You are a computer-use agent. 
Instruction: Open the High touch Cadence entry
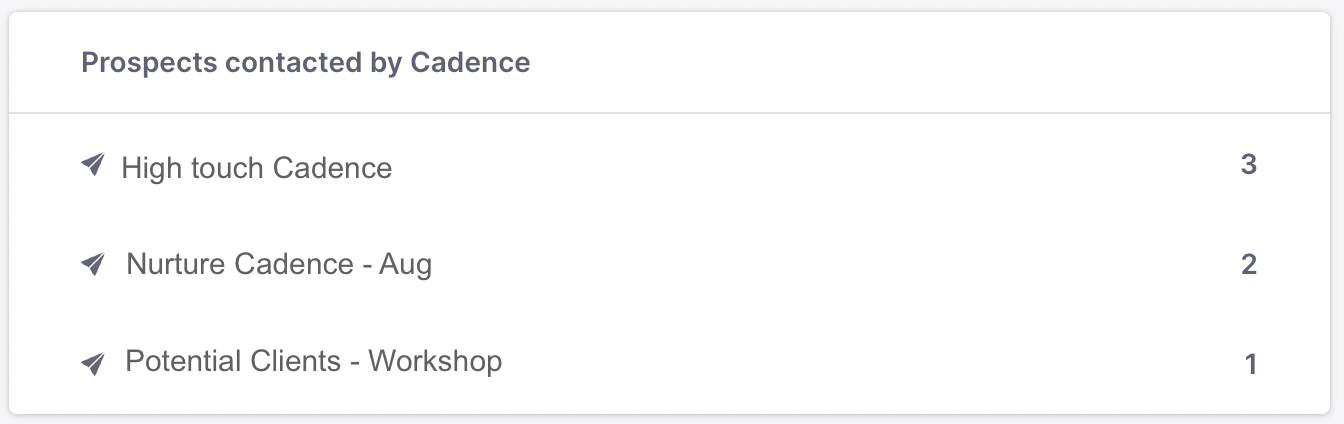[x=257, y=167]
